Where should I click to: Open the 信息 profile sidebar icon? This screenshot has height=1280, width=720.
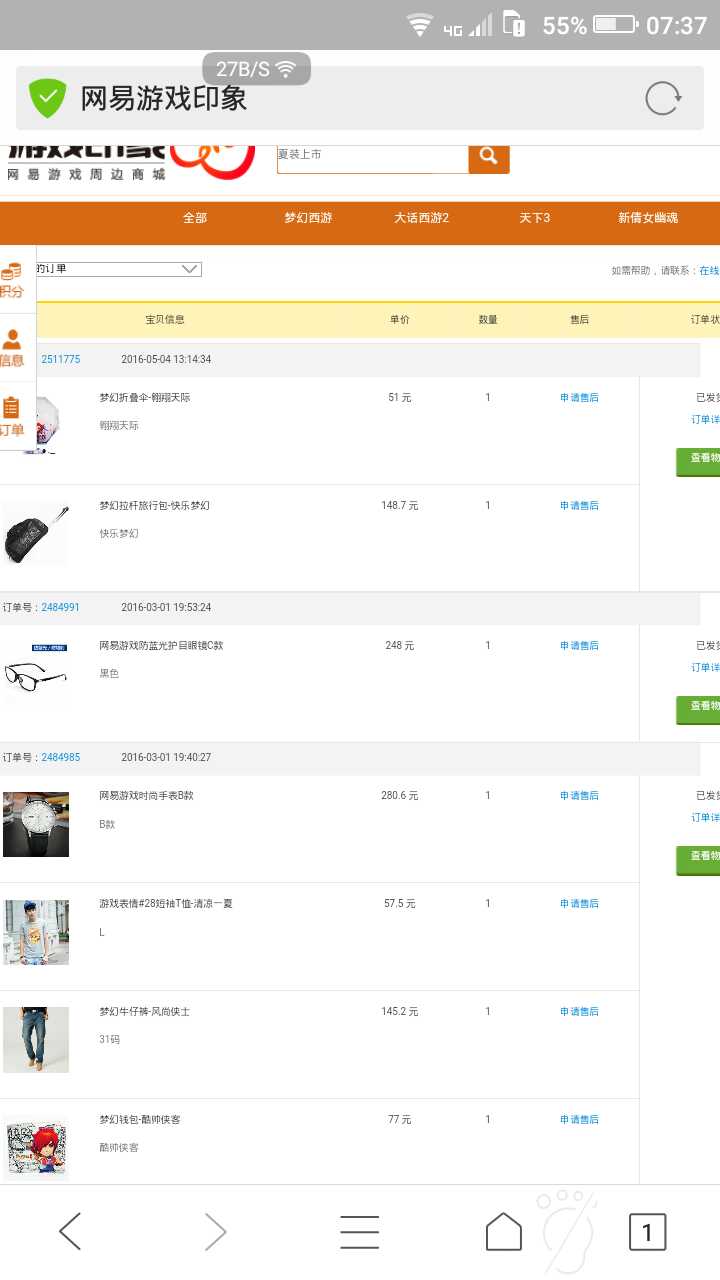coord(12,348)
